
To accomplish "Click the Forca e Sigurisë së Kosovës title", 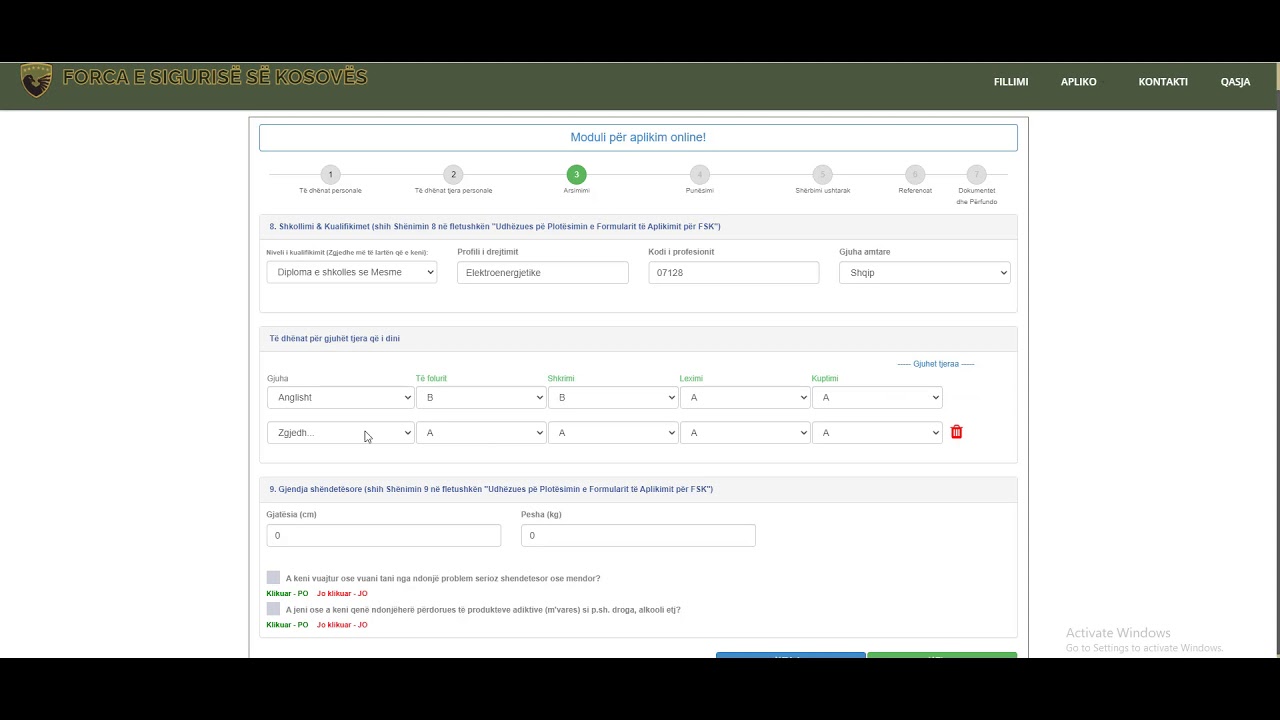I will tap(215, 77).
